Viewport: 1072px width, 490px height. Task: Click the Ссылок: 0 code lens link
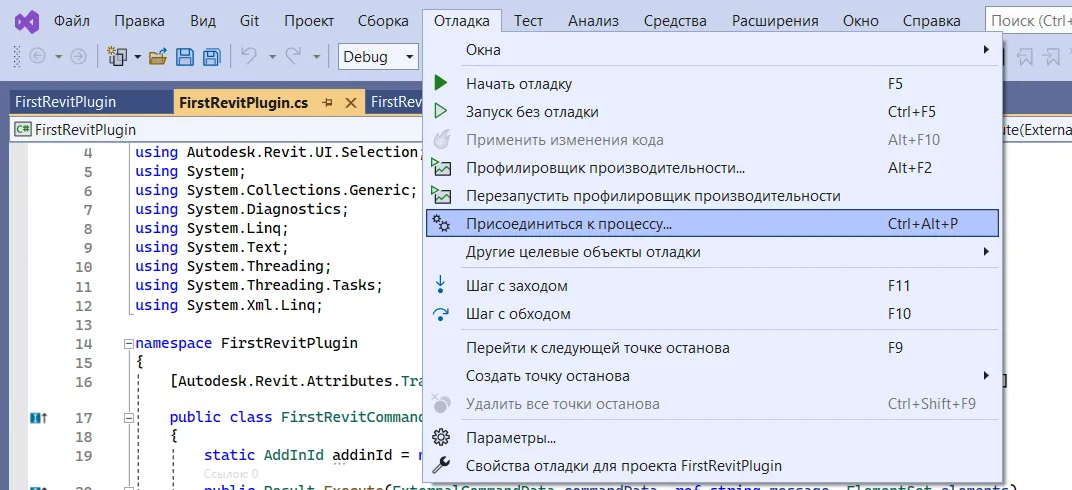tap(231, 473)
